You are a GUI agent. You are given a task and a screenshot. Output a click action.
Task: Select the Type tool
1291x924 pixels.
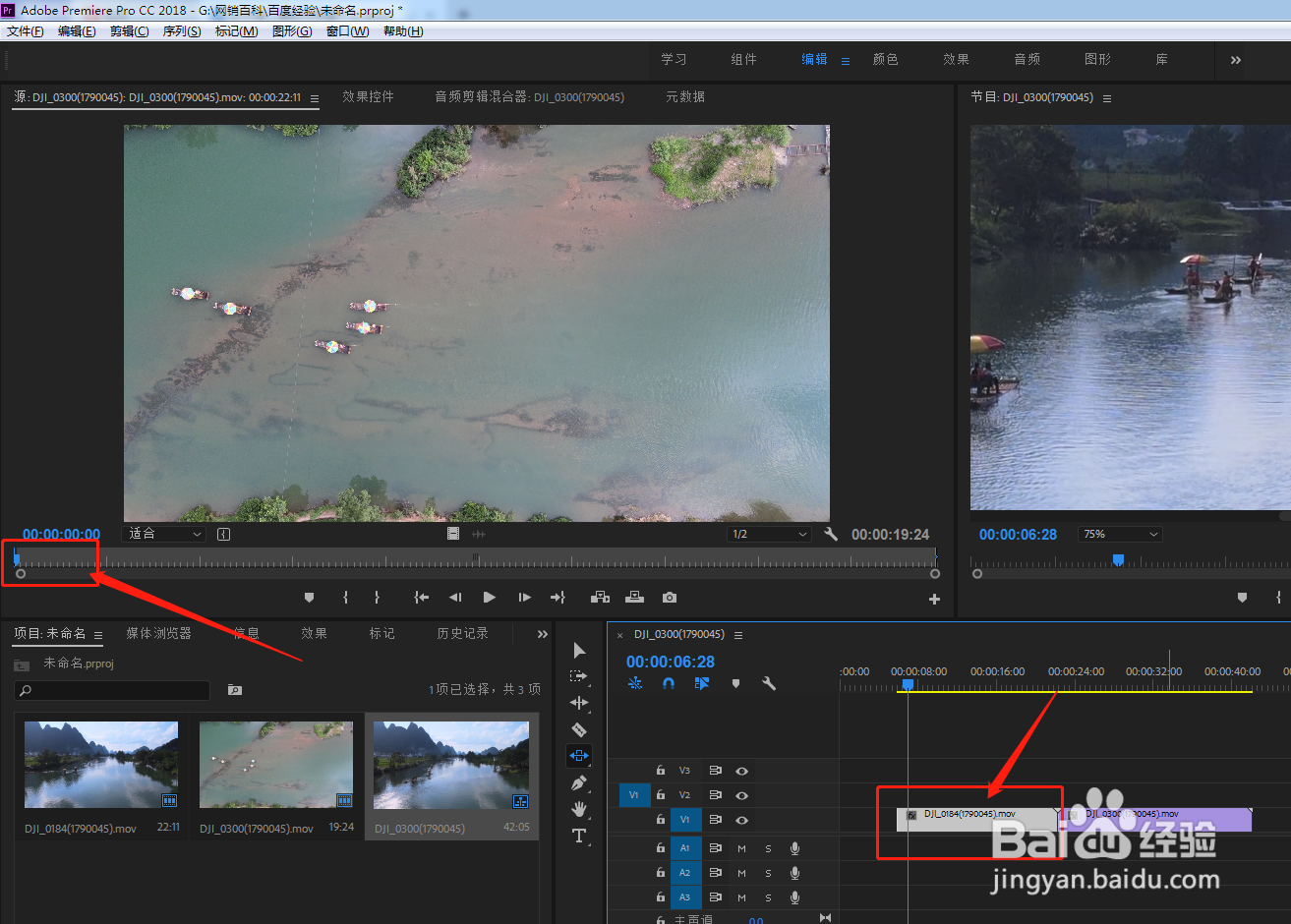(x=579, y=836)
